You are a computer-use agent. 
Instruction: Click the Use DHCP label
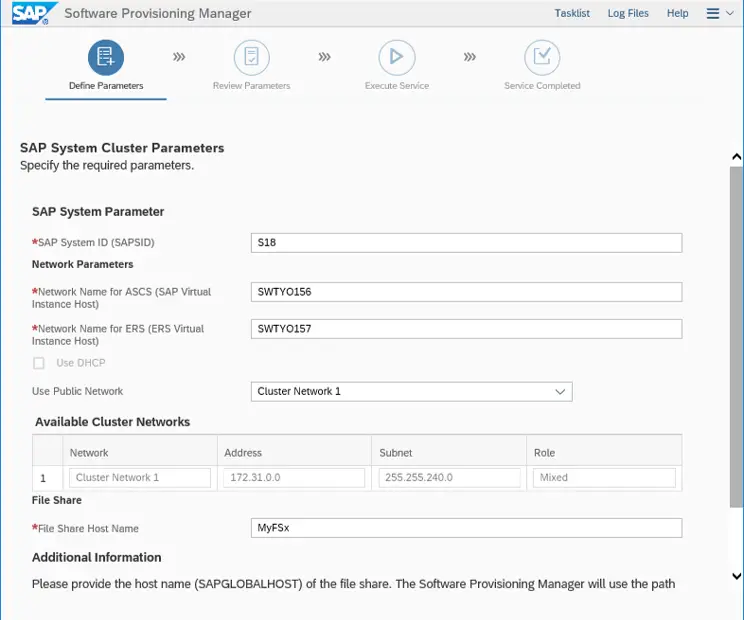81,363
